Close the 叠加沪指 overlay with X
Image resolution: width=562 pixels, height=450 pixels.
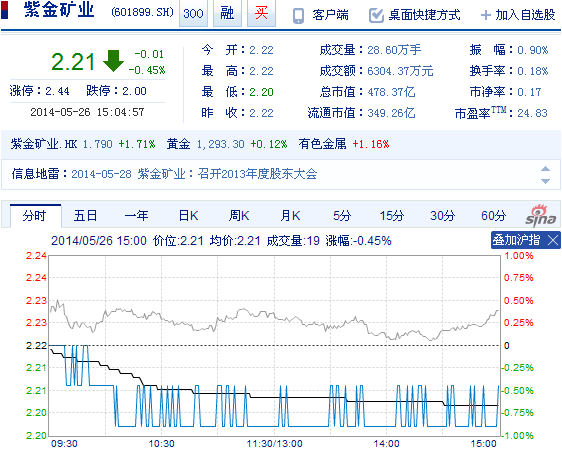553,240
